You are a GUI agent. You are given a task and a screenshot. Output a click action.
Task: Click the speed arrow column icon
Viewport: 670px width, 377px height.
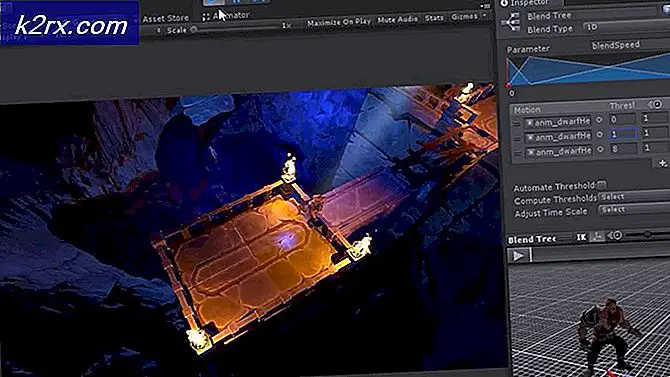coord(650,104)
